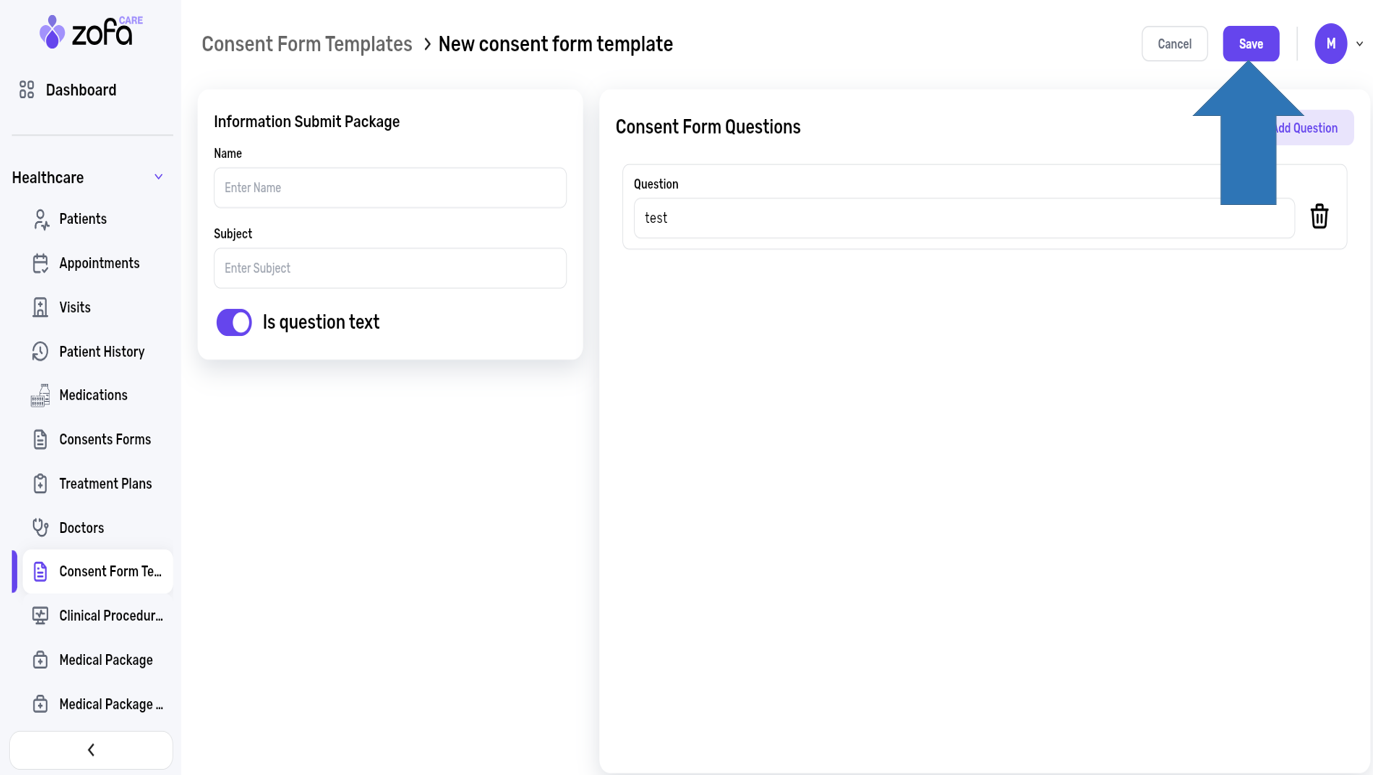Screen dimensions: 1373x775
Task: Go back via Consent Form Templates breadcrumb
Action: click(307, 44)
